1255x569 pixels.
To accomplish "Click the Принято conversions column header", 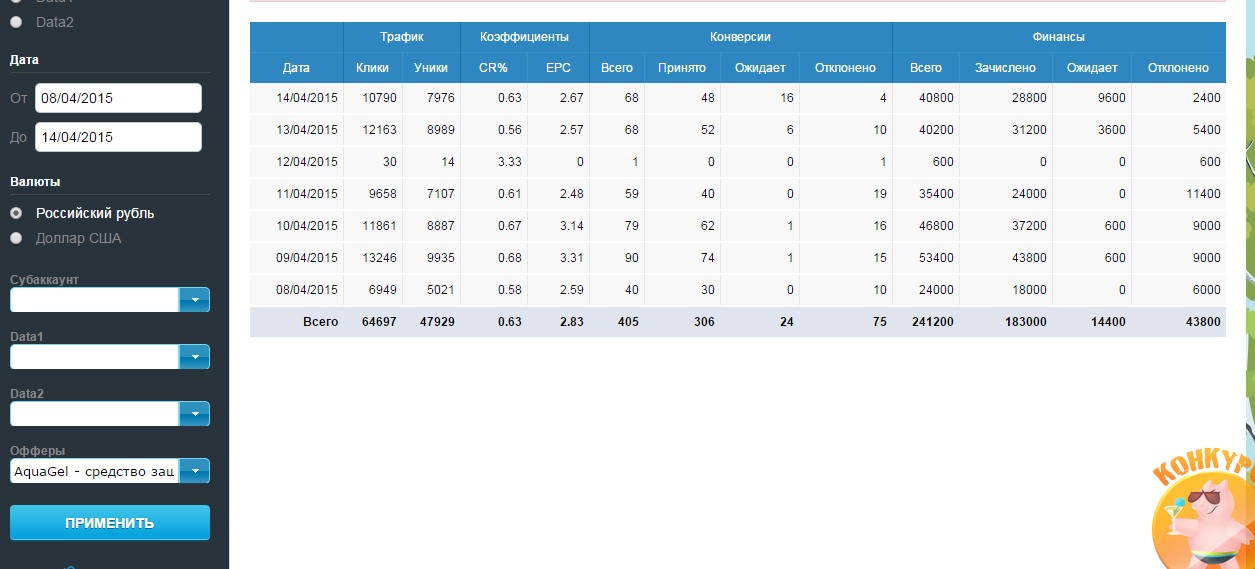I will (682, 68).
